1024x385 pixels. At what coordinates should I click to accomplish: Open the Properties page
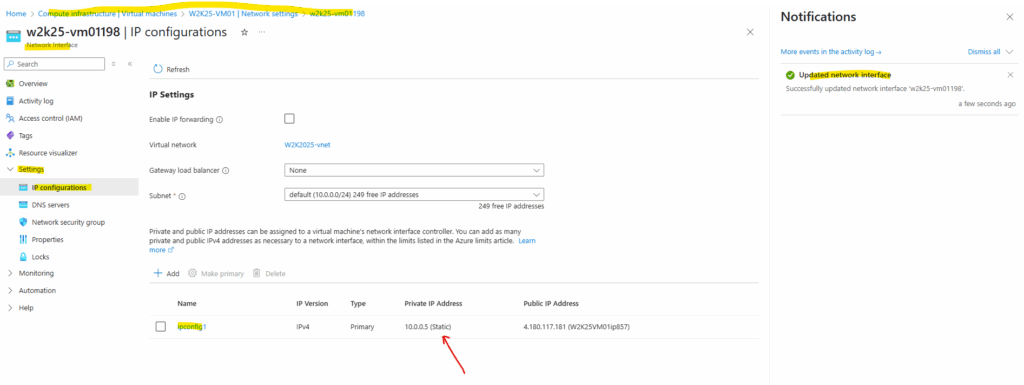click(x=48, y=239)
